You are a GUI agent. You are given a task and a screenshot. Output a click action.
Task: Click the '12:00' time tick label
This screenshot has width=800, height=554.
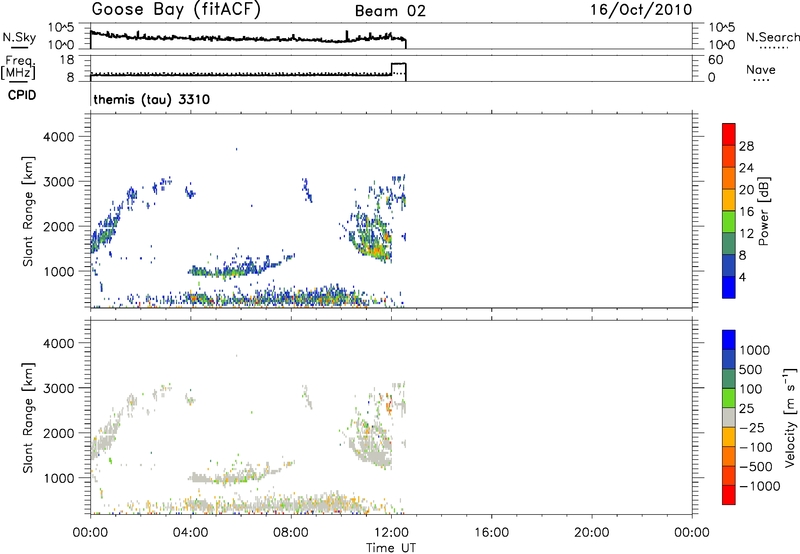[391, 533]
